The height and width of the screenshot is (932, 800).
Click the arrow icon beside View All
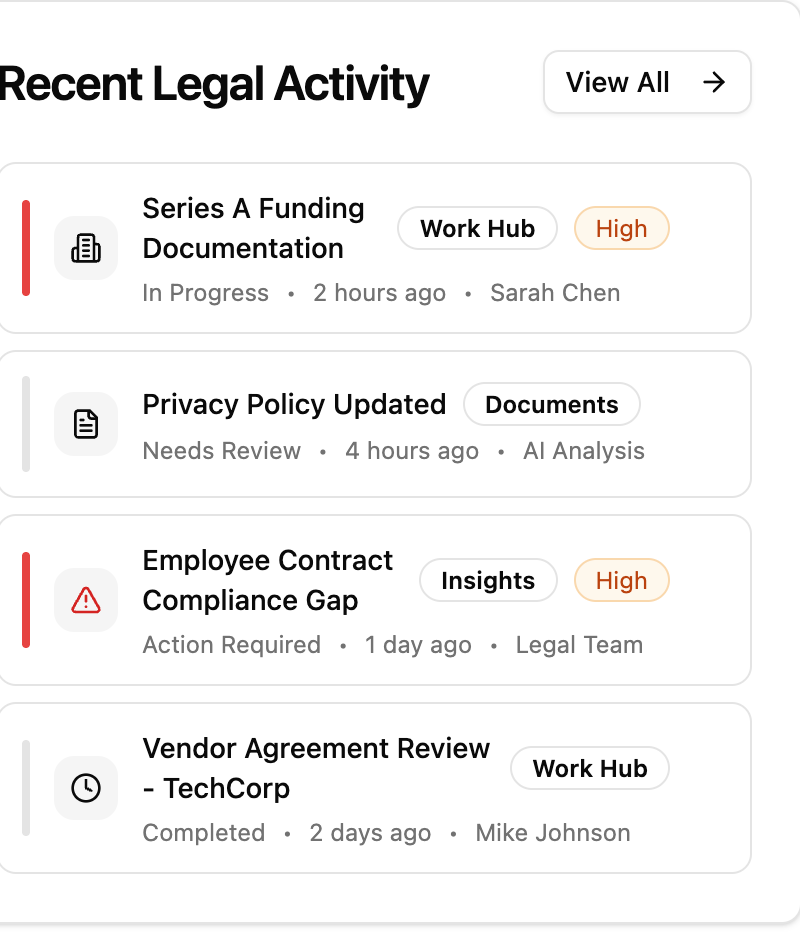(x=714, y=82)
